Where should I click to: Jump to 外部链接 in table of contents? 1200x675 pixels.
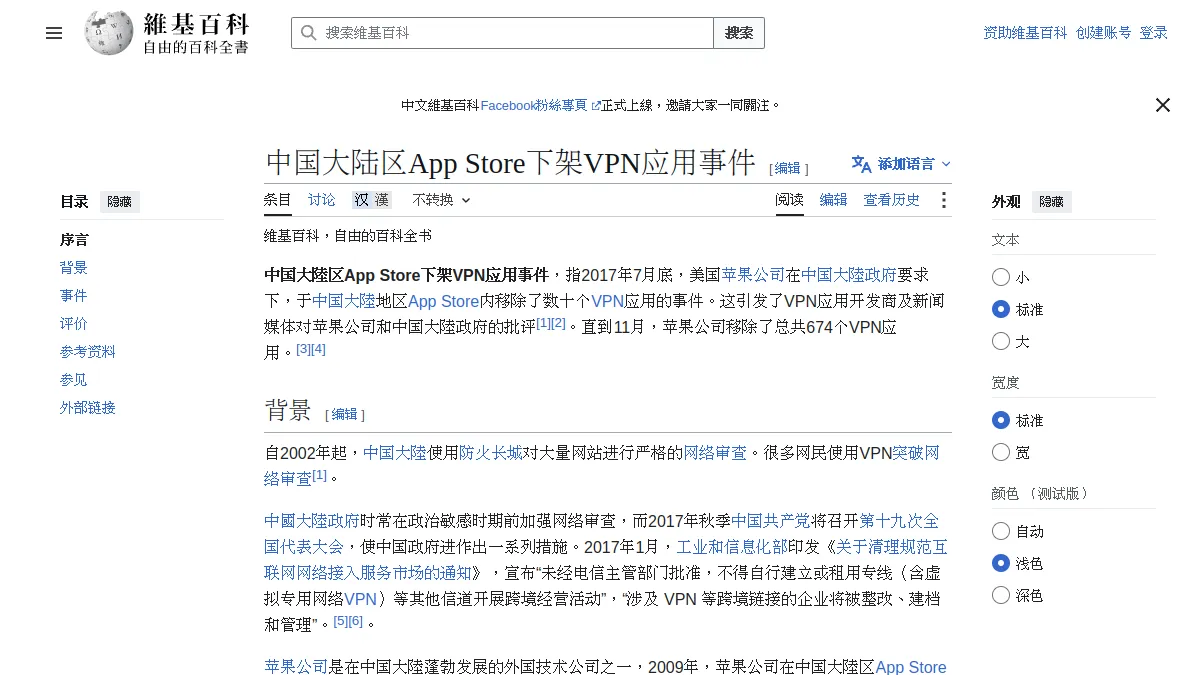click(x=88, y=408)
